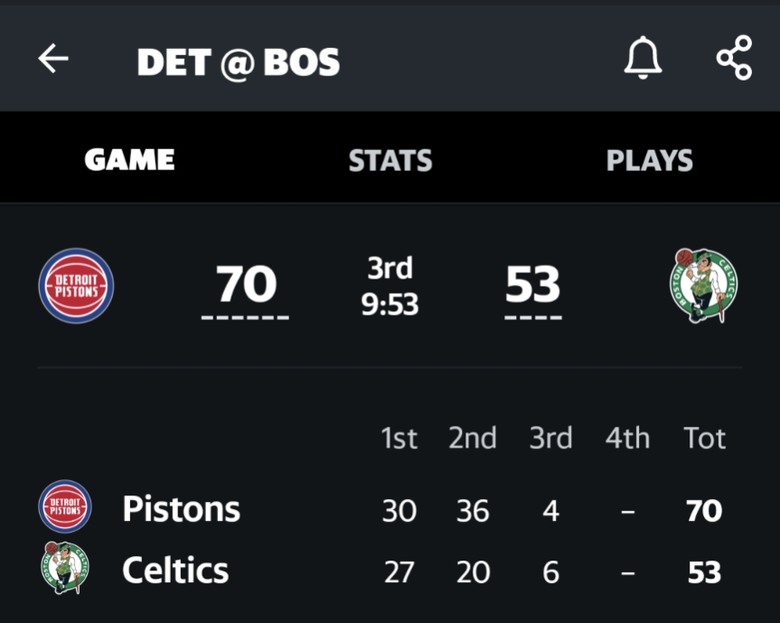
Task: Select Pistons 2nd quarter score 36
Action: click(473, 511)
